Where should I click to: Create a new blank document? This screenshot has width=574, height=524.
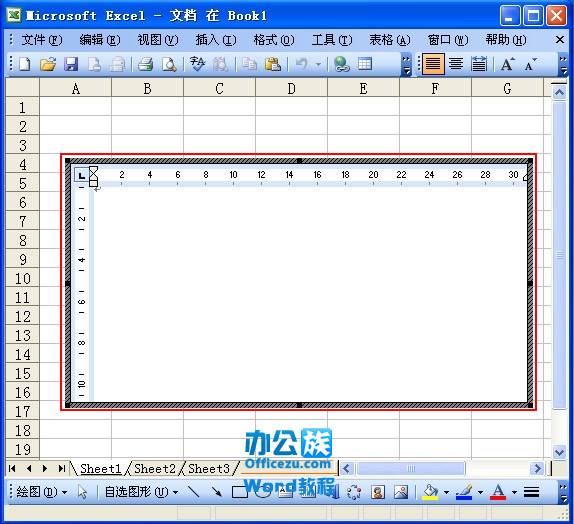[25, 64]
